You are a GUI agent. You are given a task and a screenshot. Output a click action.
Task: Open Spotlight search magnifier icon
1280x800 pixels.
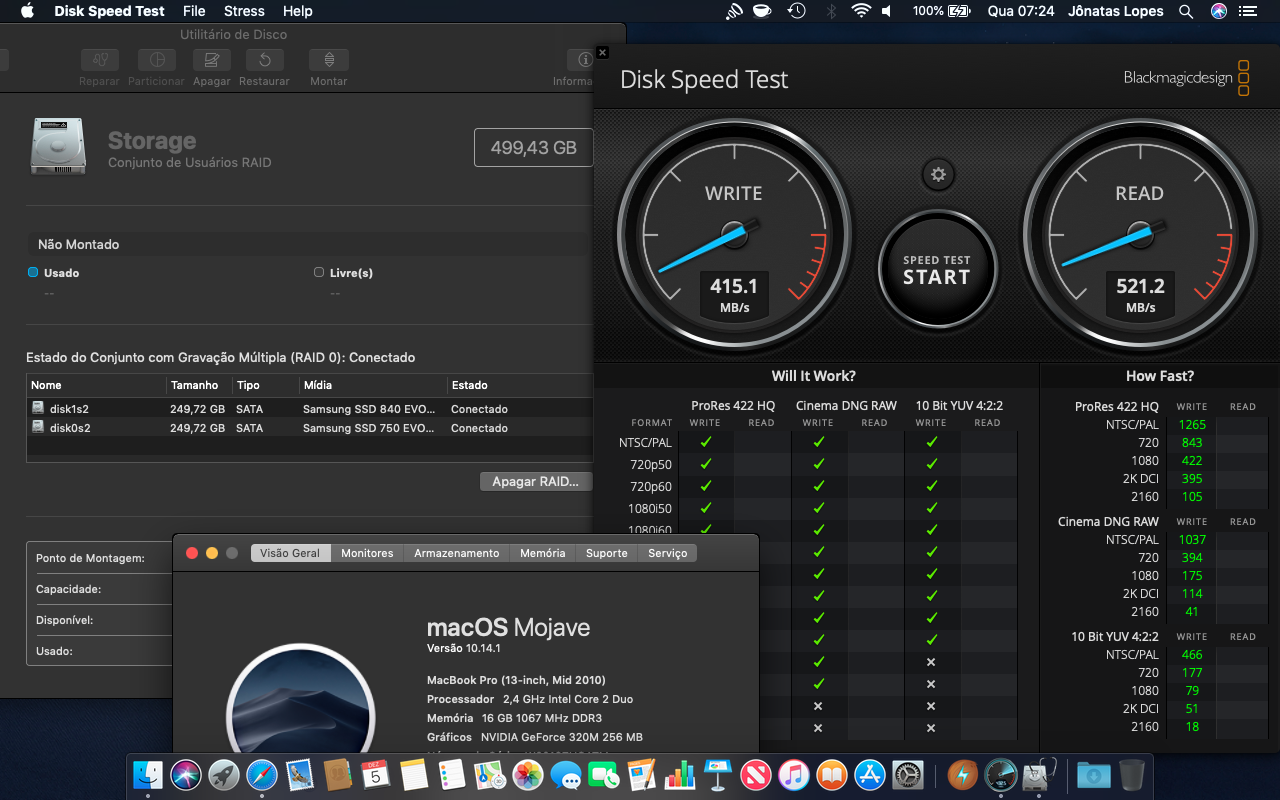[1186, 11]
